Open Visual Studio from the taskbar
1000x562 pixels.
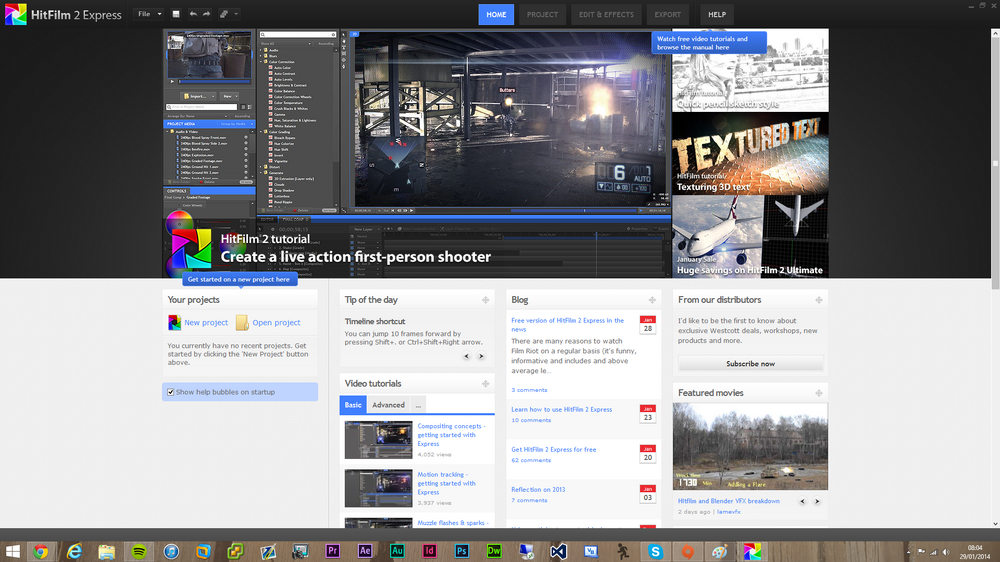click(558, 551)
